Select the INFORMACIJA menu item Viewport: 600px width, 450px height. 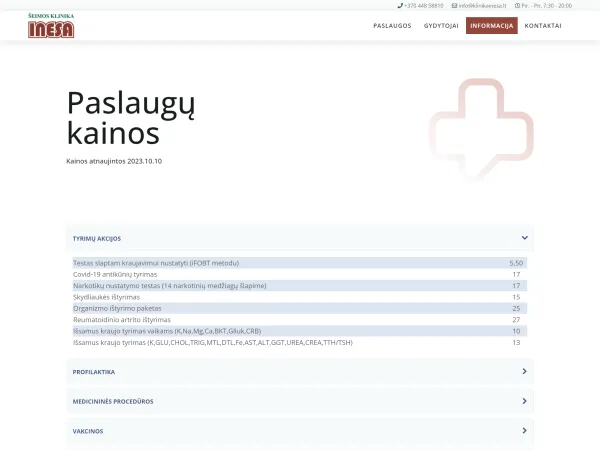[492, 26]
